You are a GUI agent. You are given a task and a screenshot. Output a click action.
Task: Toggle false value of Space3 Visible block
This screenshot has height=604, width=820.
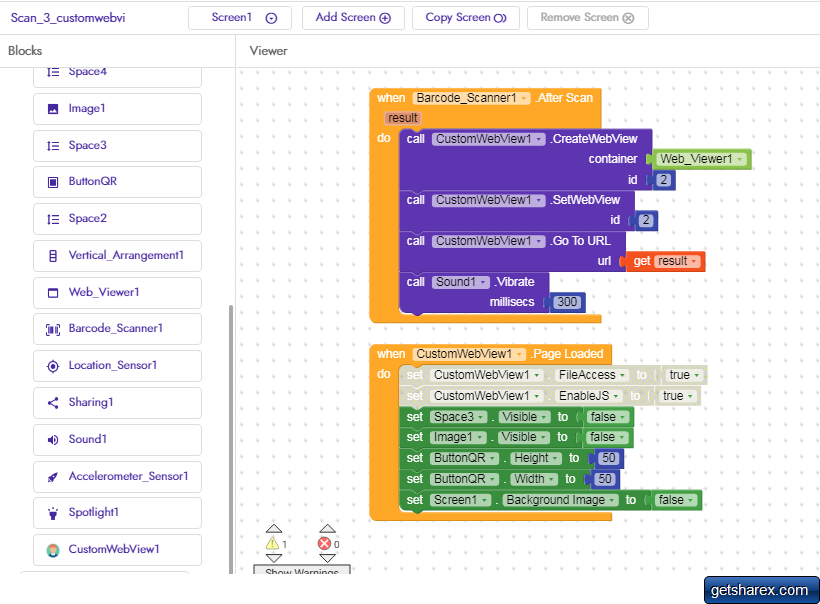click(x=608, y=417)
